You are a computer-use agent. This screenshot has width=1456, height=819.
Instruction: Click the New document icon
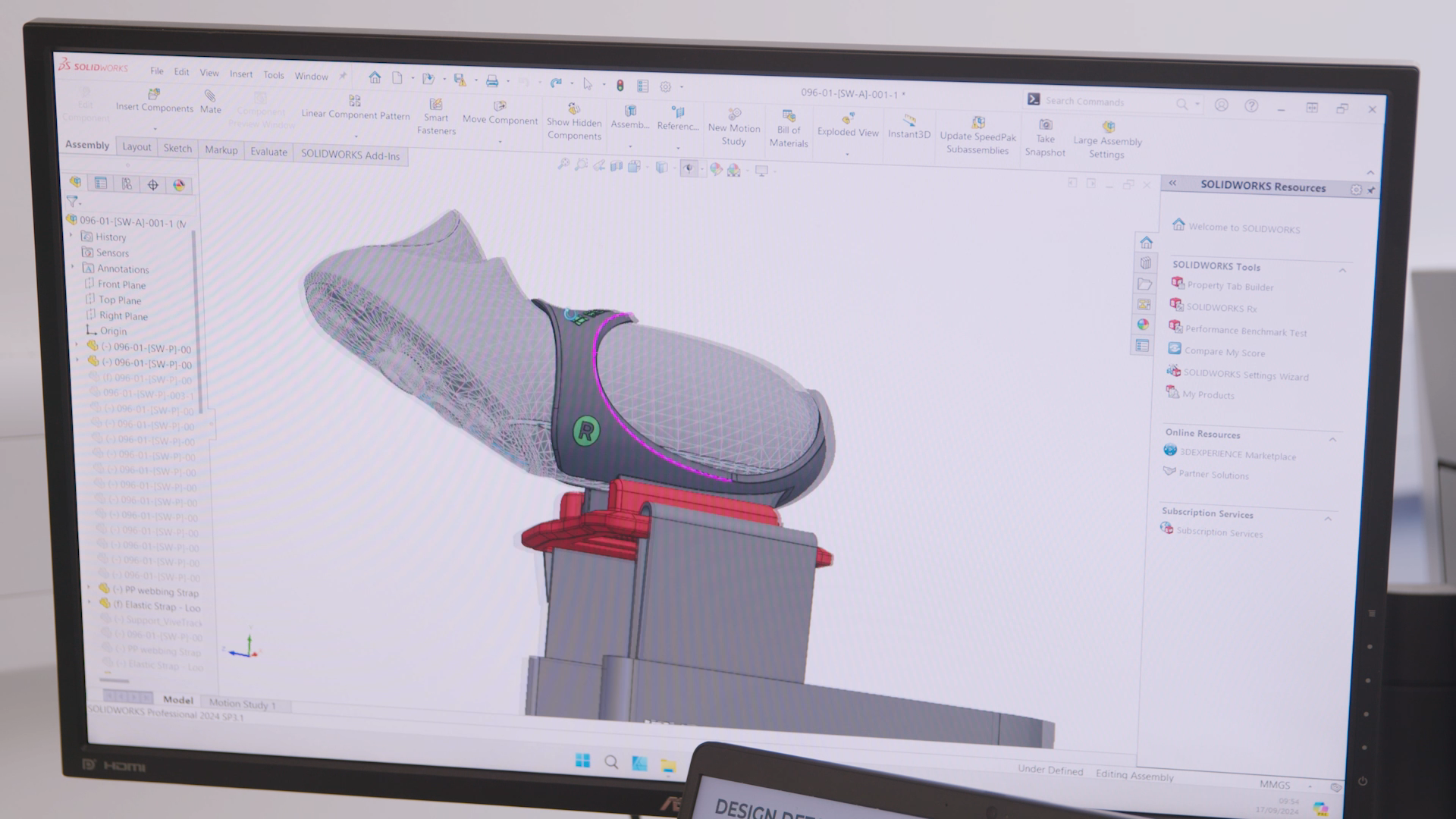coord(397,78)
